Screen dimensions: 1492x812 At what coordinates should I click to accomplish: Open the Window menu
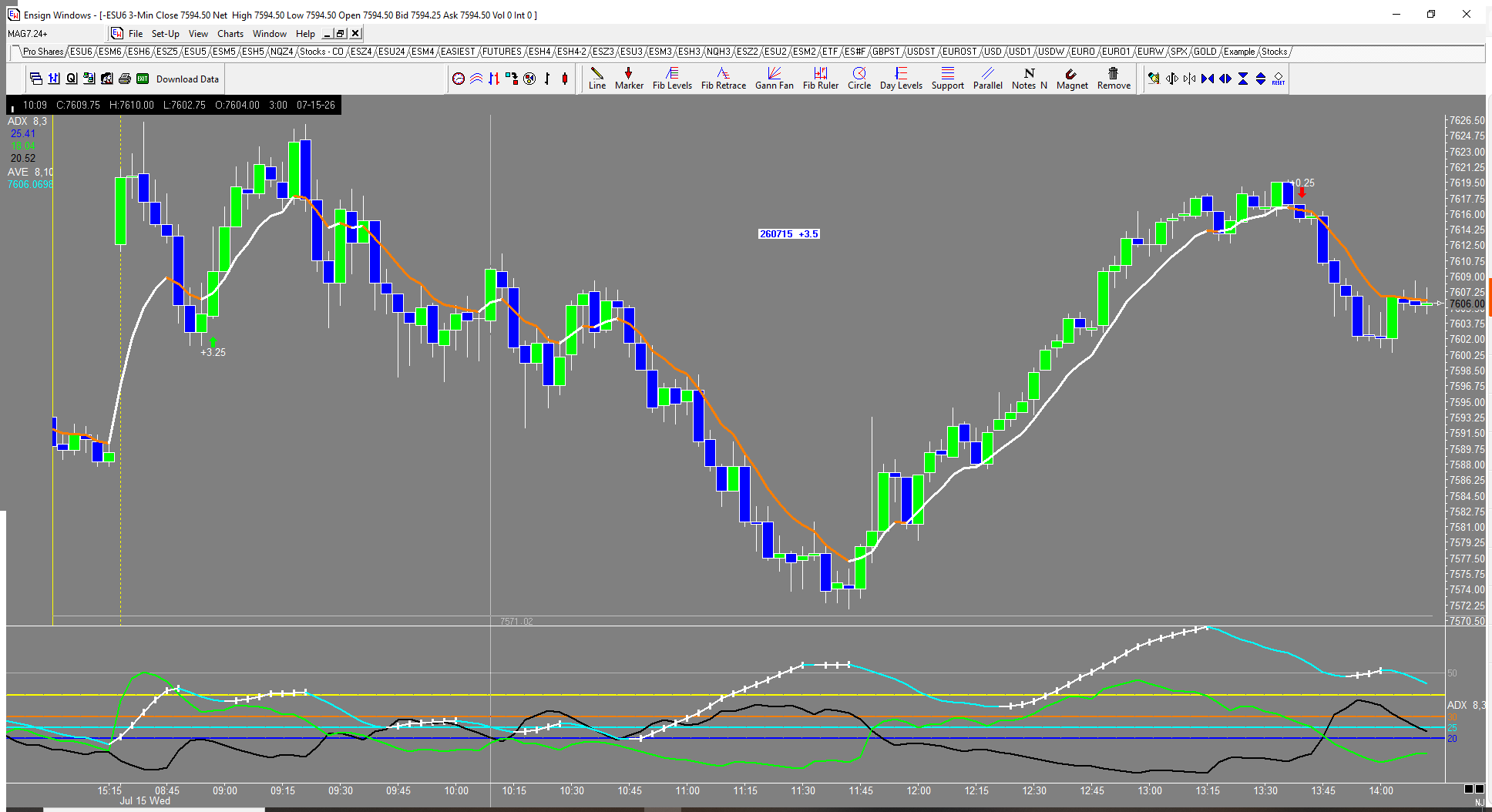point(270,34)
